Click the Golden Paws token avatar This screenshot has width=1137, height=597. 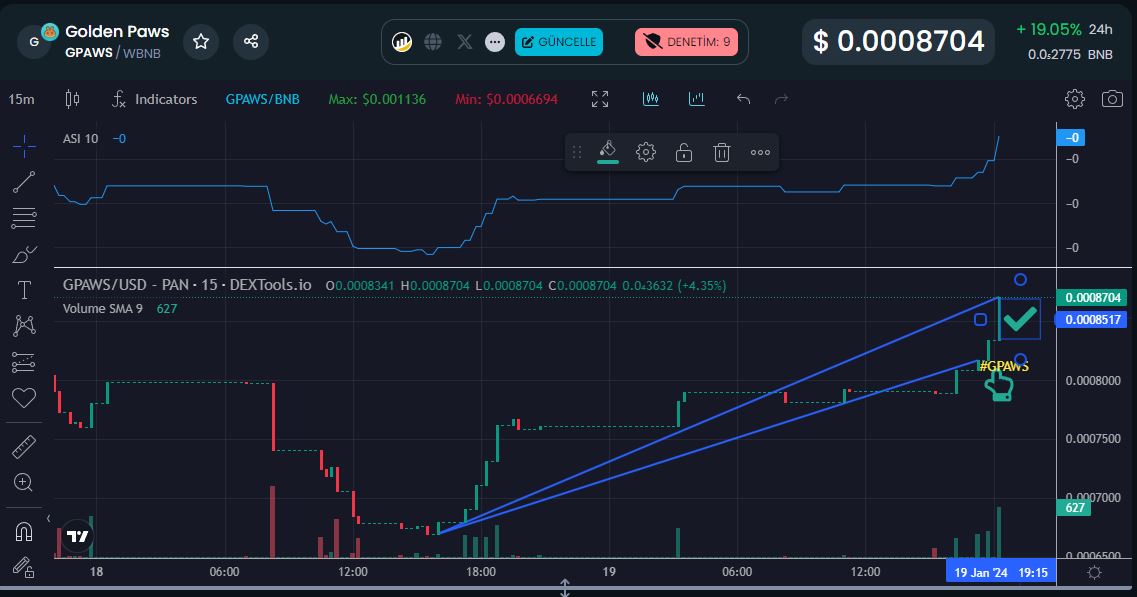click(x=35, y=41)
